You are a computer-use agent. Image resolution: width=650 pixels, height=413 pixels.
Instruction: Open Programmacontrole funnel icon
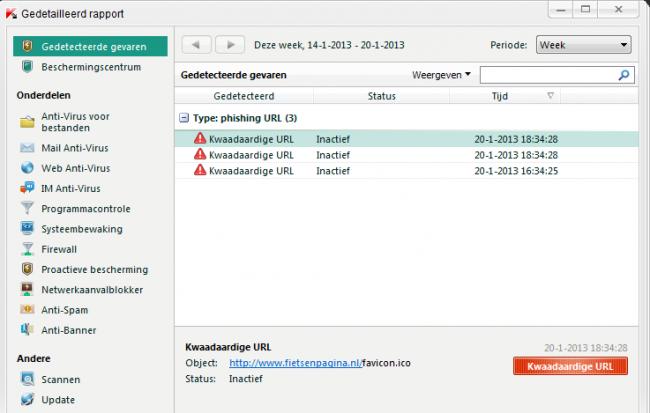point(27,208)
